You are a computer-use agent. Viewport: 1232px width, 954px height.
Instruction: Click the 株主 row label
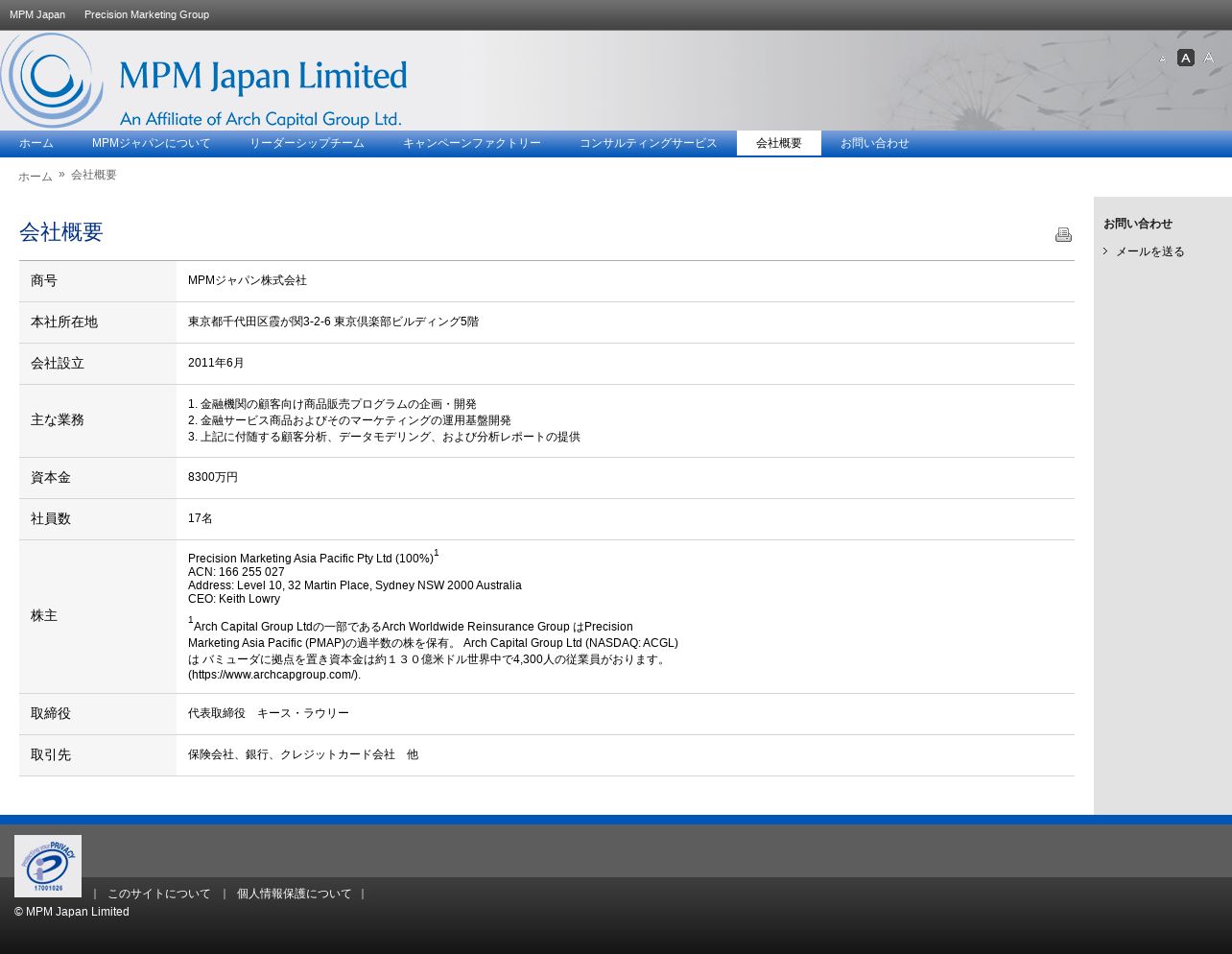pos(44,616)
